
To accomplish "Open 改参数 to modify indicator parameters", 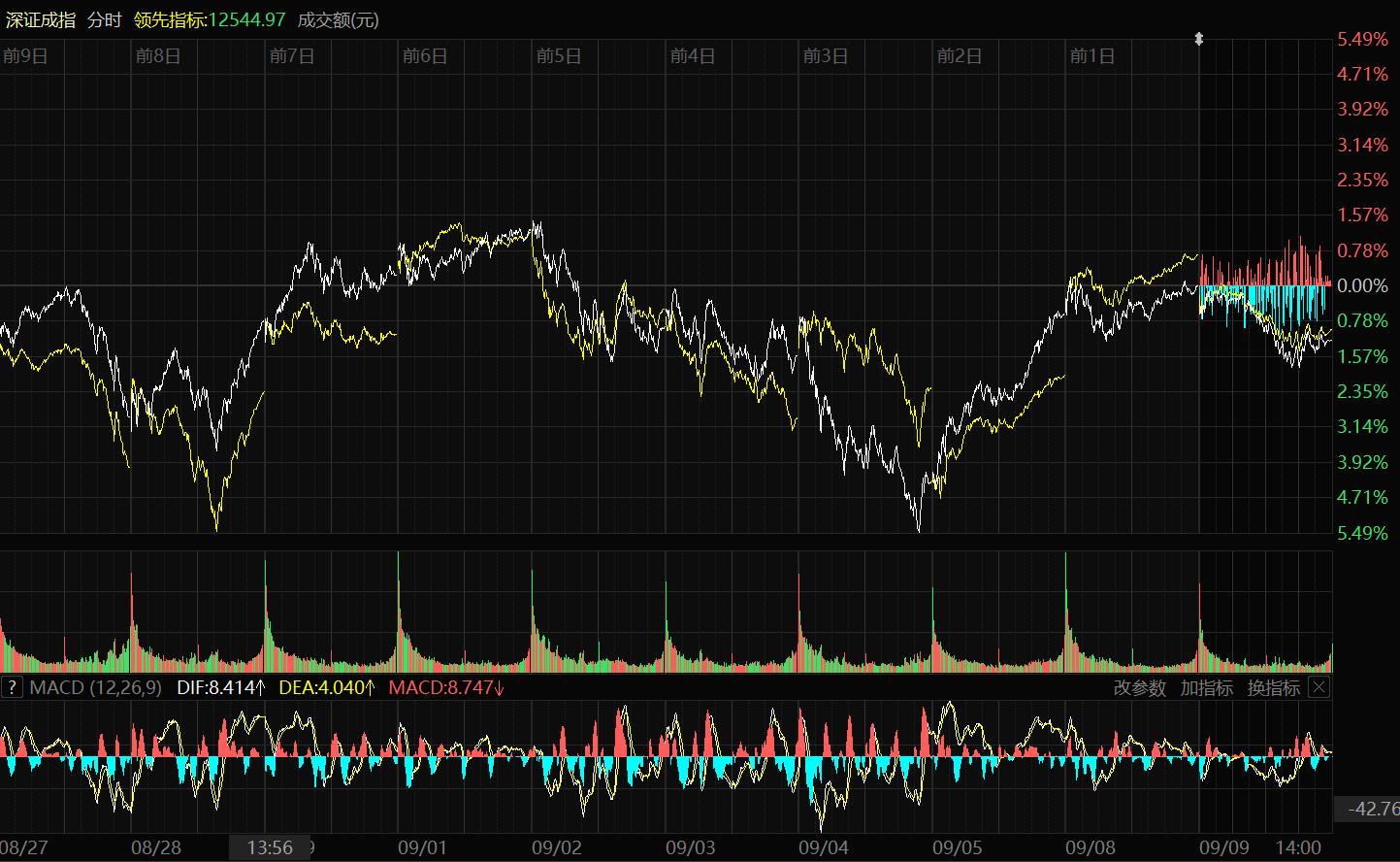I will click(x=1139, y=688).
